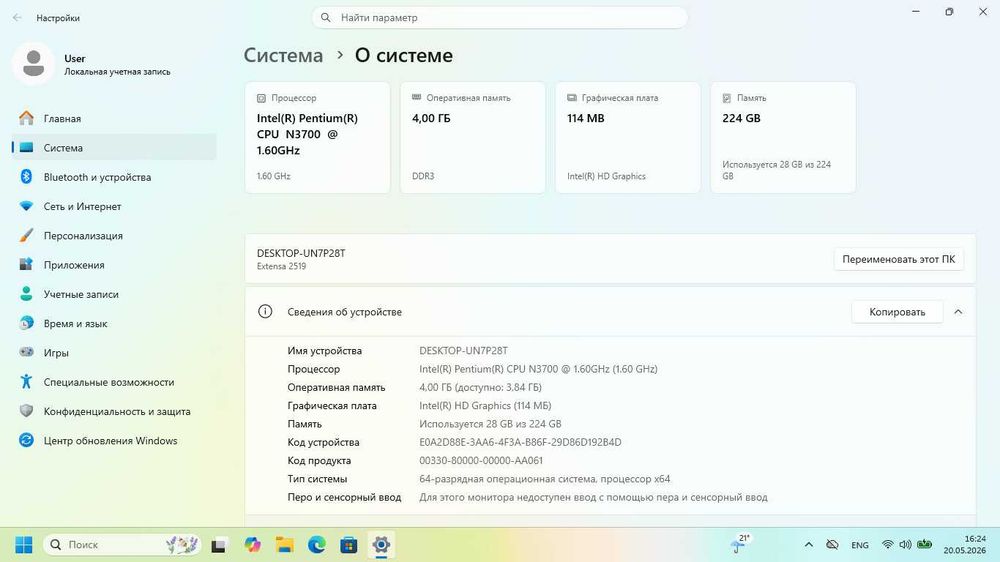Click the Учетные записи person icon
The width and height of the screenshot is (1000, 562).
[x=26, y=294]
